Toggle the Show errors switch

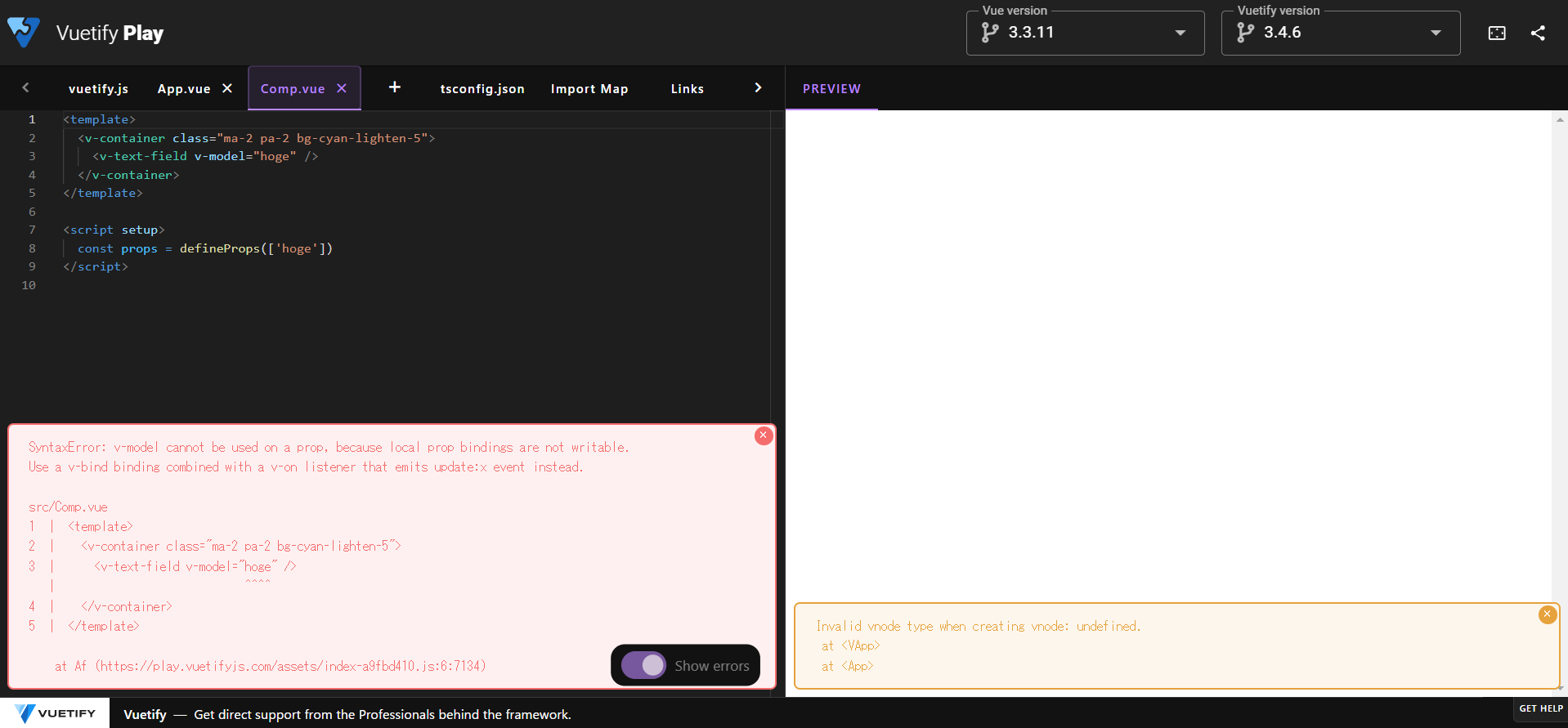point(644,665)
